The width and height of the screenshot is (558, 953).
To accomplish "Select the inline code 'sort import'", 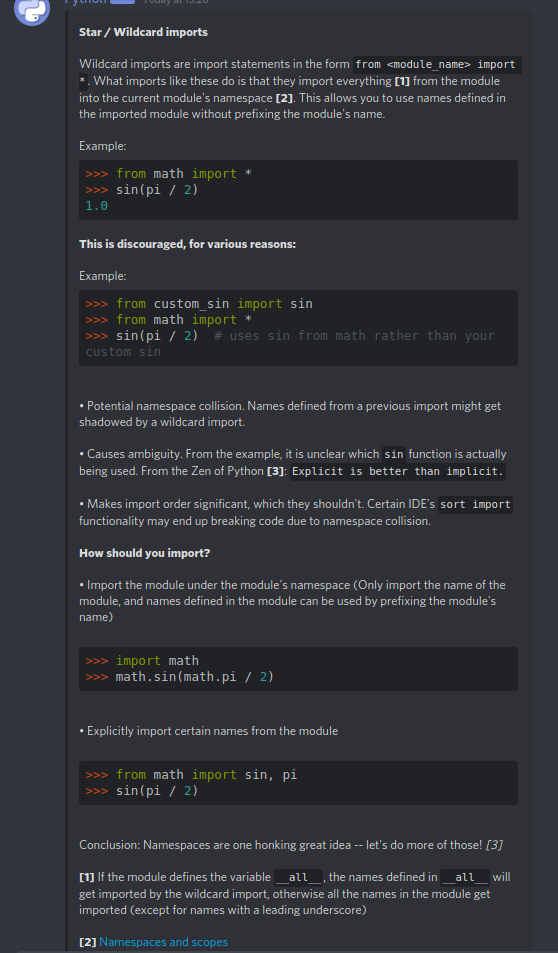I will (x=475, y=504).
